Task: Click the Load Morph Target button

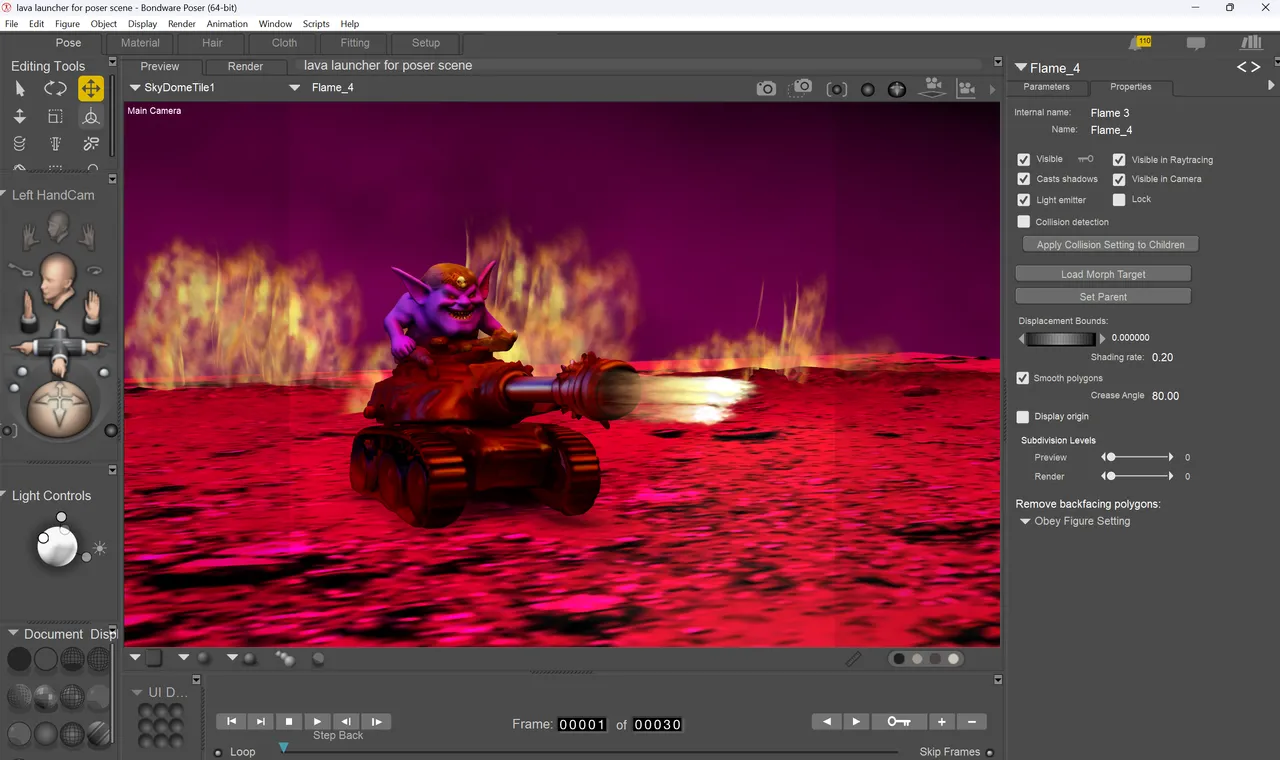Action: coord(1103,274)
